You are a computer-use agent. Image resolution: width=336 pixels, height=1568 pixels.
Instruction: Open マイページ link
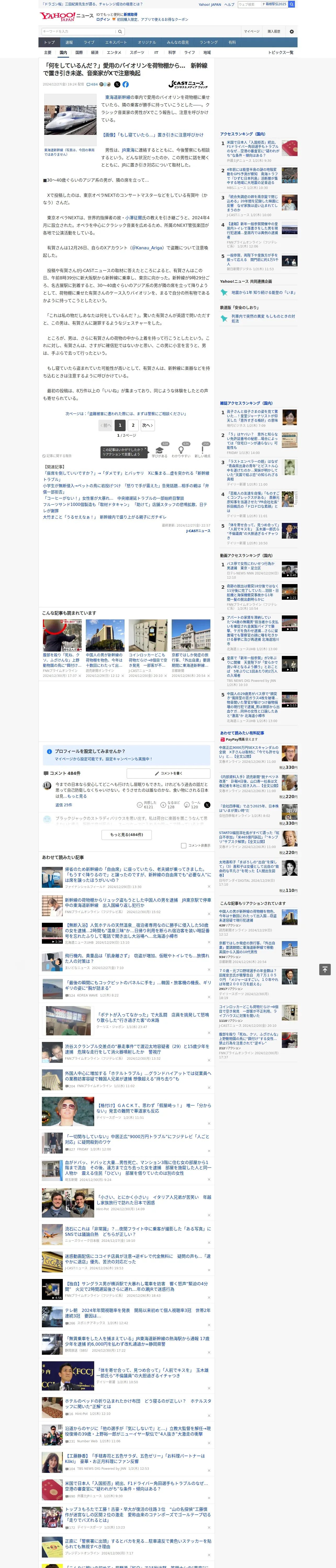[251, 32]
